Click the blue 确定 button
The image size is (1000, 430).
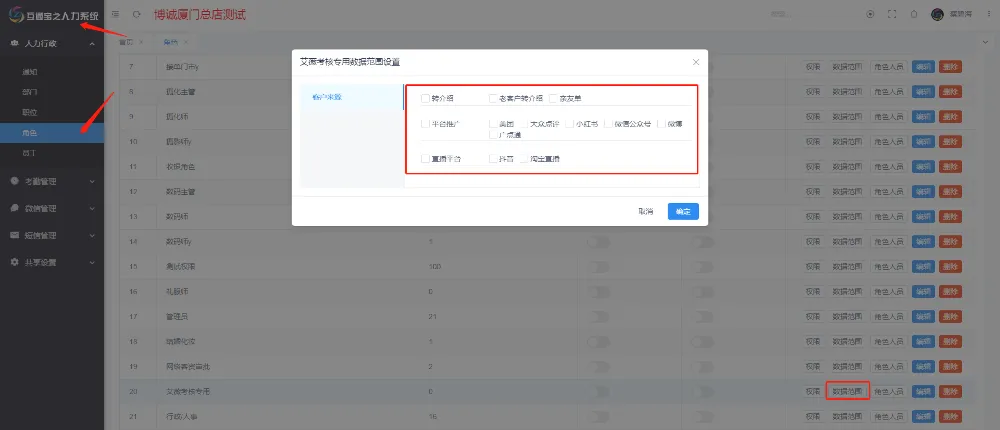click(683, 212)
